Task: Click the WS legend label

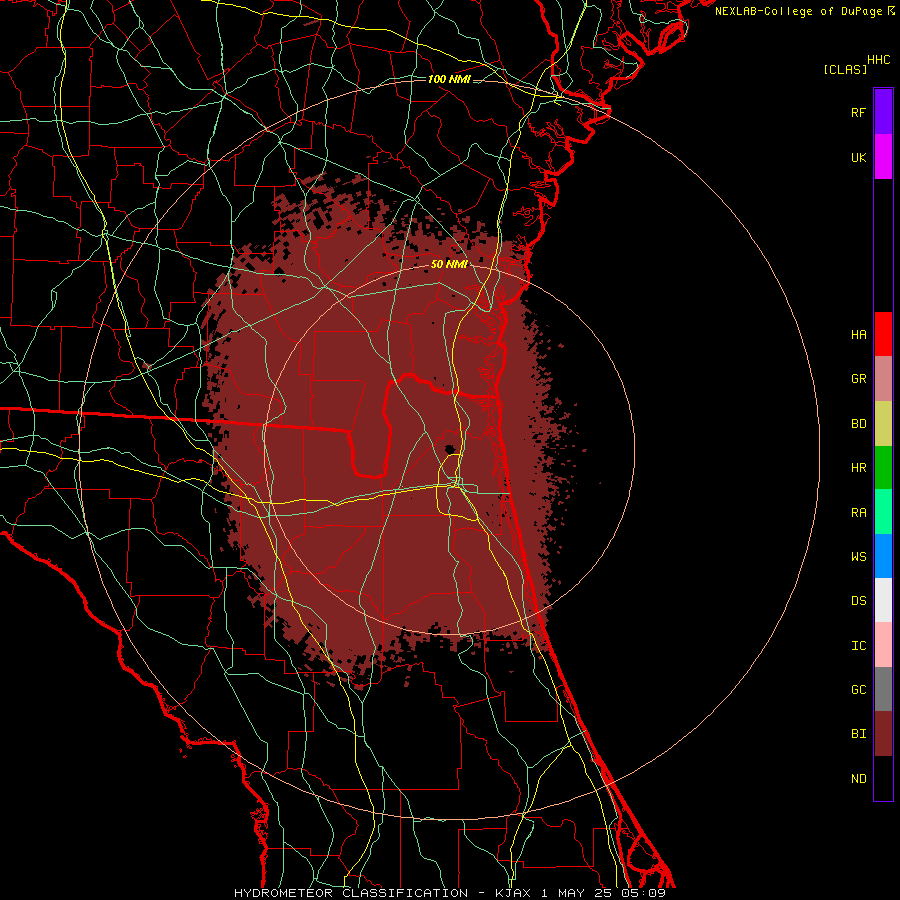Action: [858, 557]
